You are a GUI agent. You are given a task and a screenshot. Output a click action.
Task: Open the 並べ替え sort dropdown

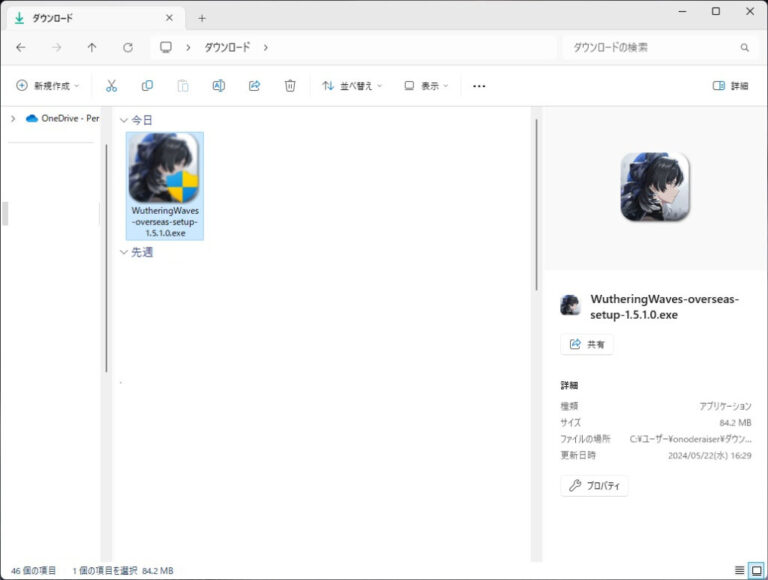coord(351,86)
